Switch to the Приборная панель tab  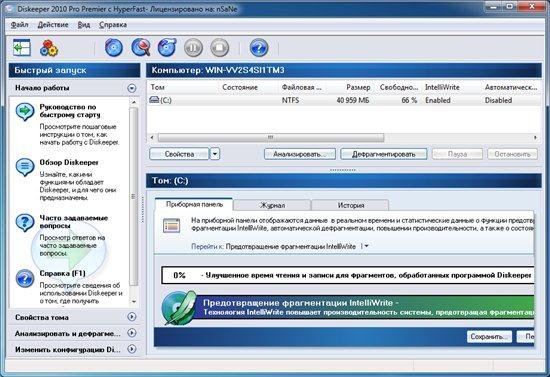pos(194,204)
